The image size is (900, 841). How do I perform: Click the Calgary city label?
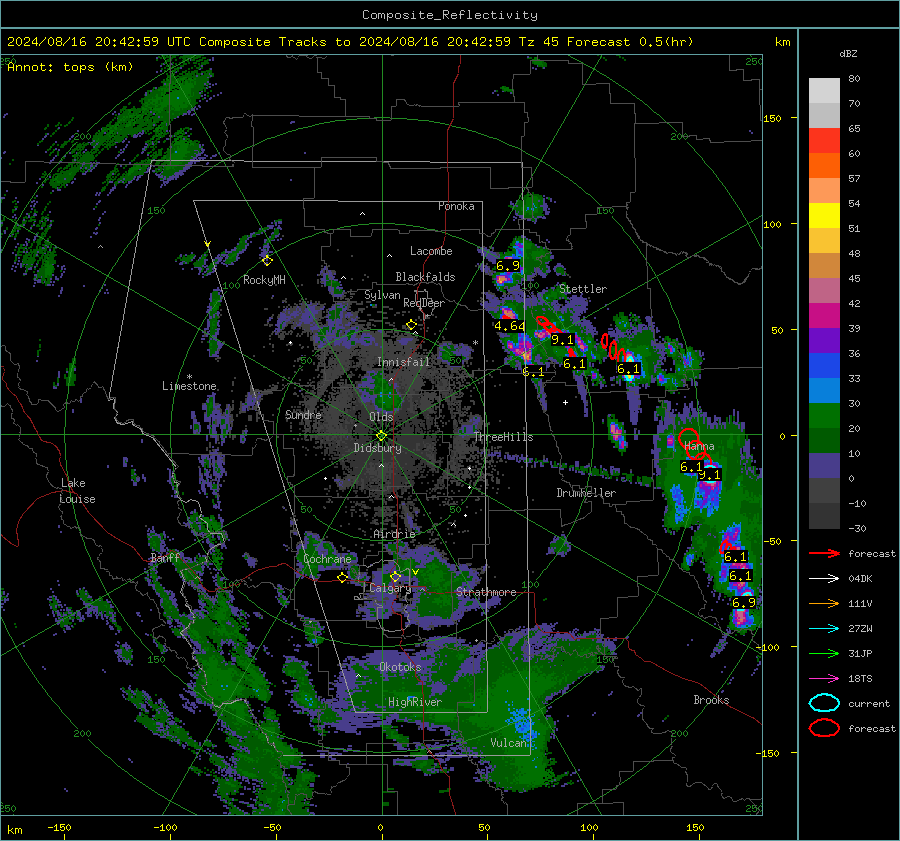(390, 588)
